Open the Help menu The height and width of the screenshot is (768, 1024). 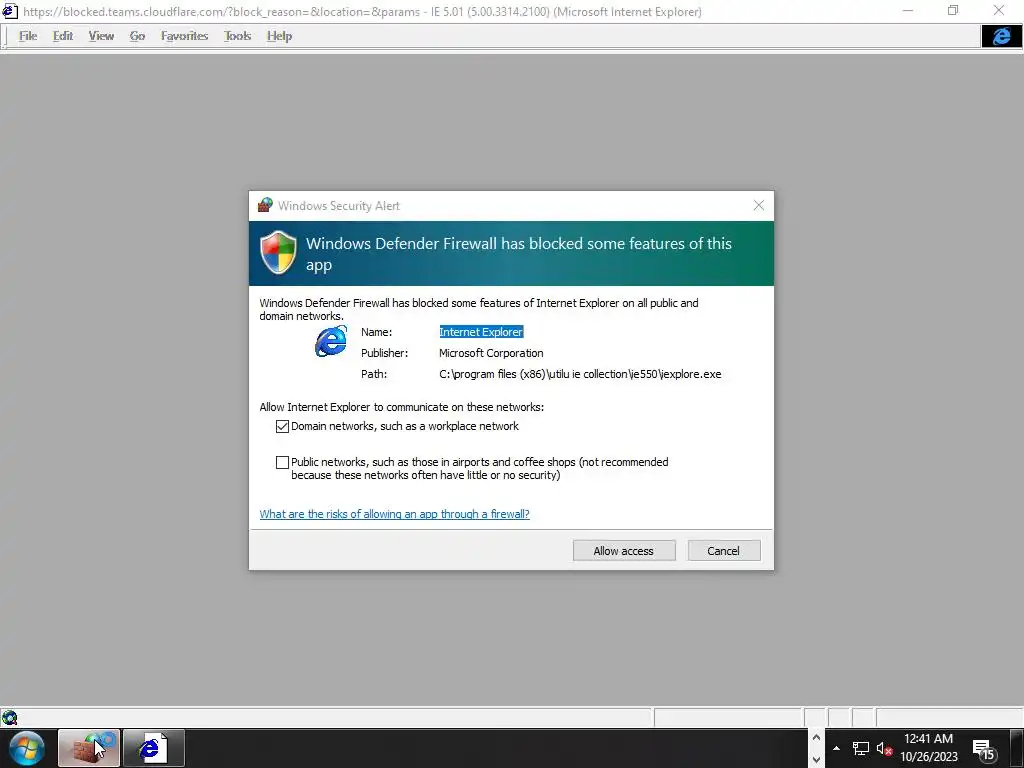point(279,36)
